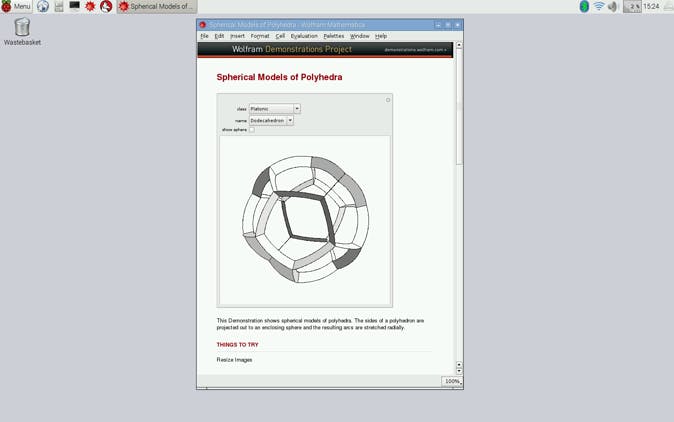Open the File menu
The width and height of the screenshot is (674, 422).
pos(204,36)
